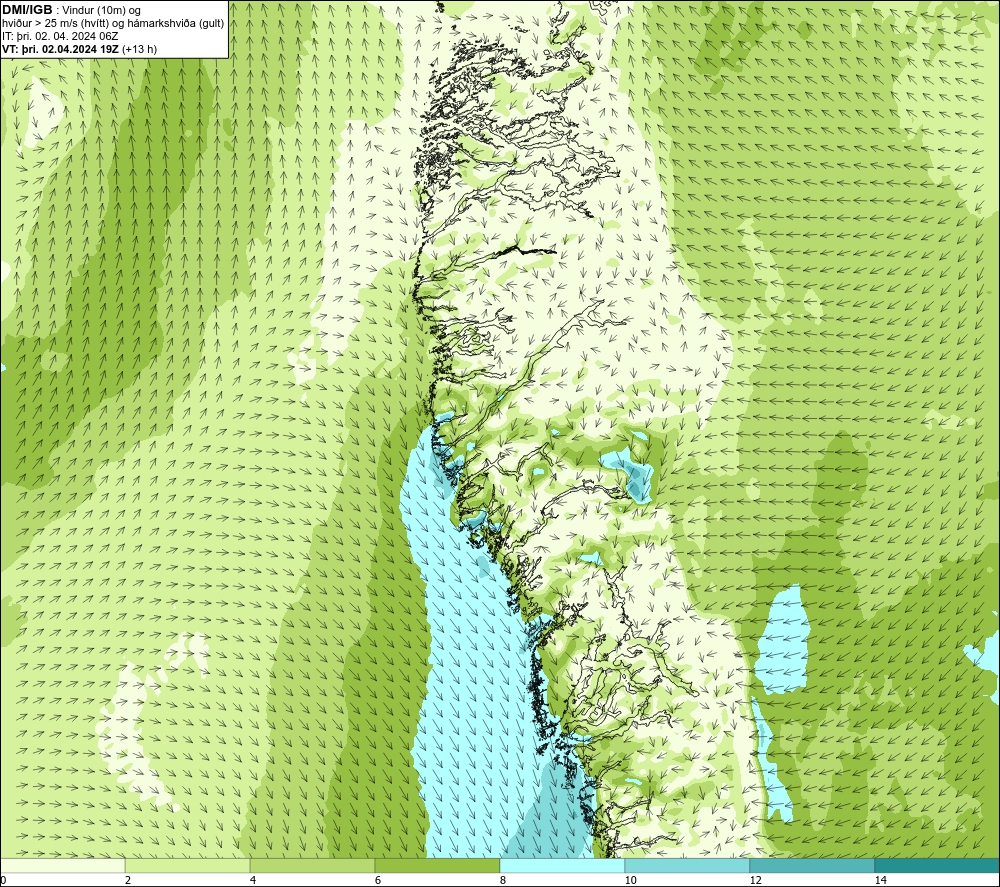Screen dimensions: 1000x887
Task: Click the scale label '6'
Action: (378, 880)
